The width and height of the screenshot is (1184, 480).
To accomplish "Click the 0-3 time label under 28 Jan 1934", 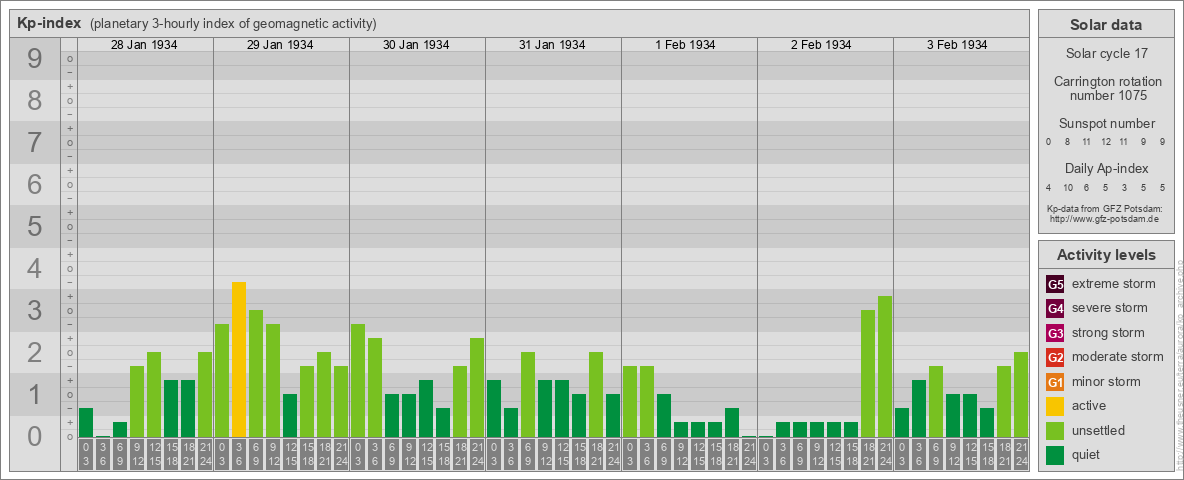I will coord(86,454).
